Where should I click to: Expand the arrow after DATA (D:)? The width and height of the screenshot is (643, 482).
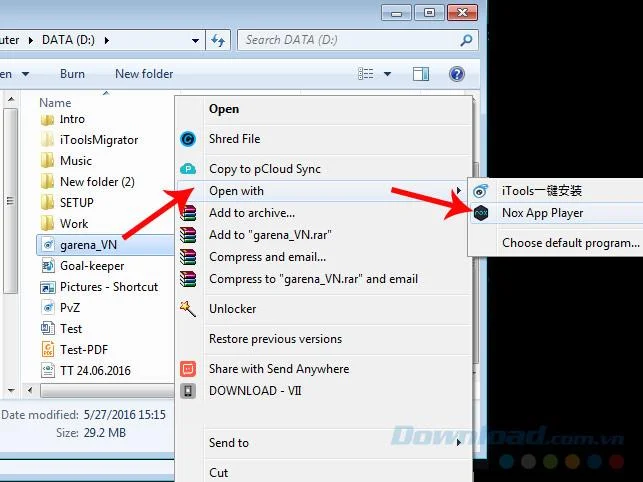[107, 40]
